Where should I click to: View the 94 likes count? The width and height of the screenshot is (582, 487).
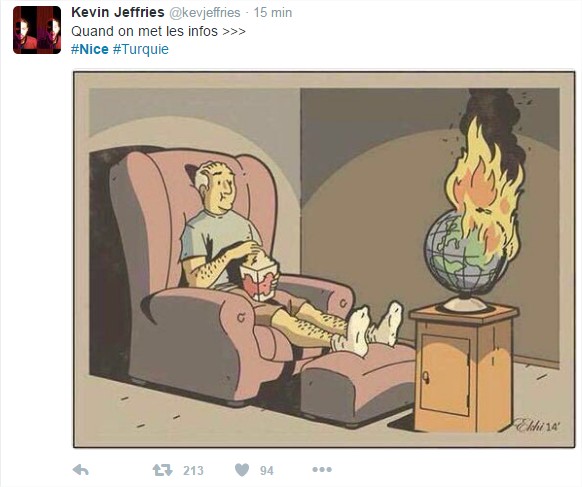(267, 471)
